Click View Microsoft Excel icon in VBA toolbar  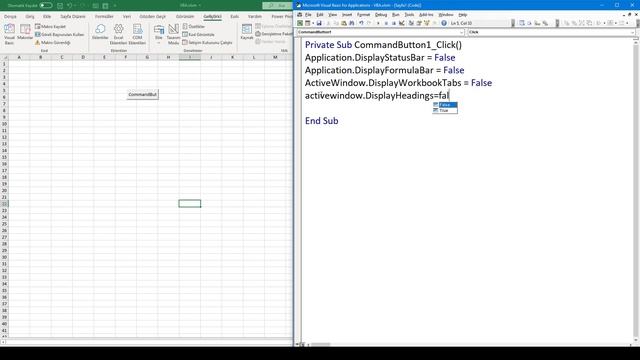(300, 23)
